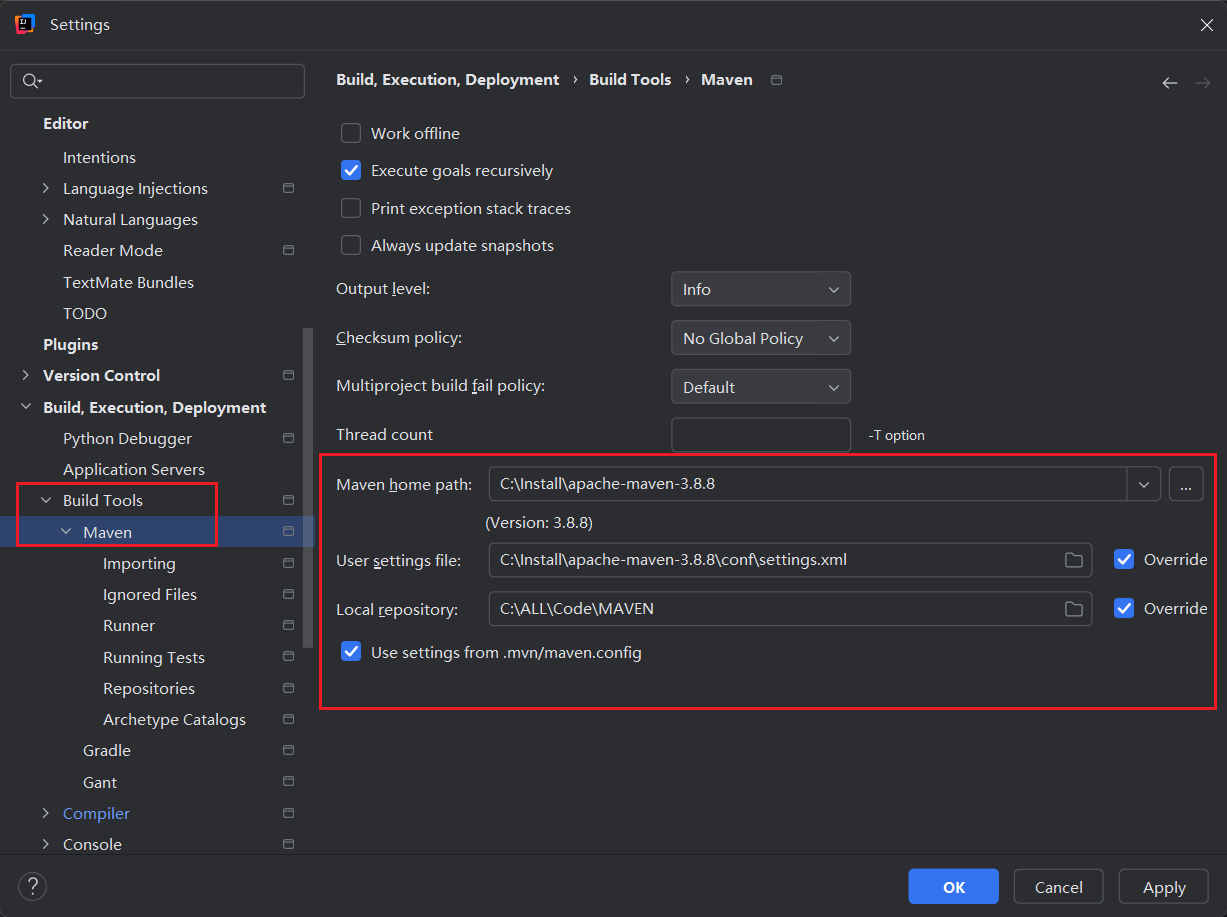Expand the Compiler tree node
1227x917 pixels.
pyautogui.click(x=46, y=813)
